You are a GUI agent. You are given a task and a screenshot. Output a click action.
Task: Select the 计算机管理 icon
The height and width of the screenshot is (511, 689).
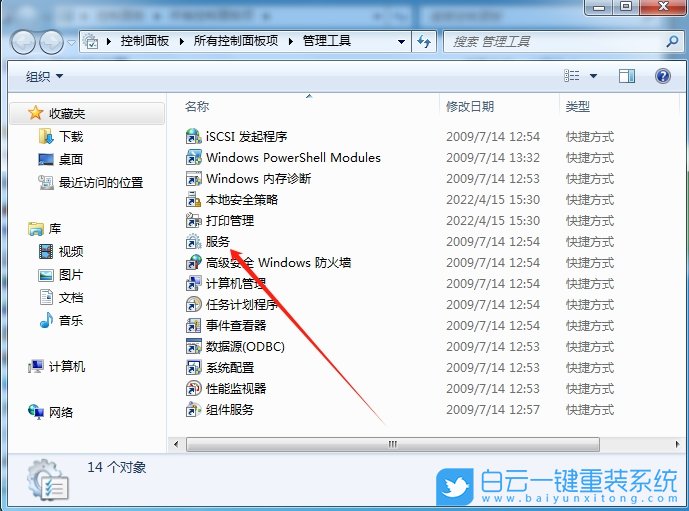pyautogui.click(x=194, y=284)
